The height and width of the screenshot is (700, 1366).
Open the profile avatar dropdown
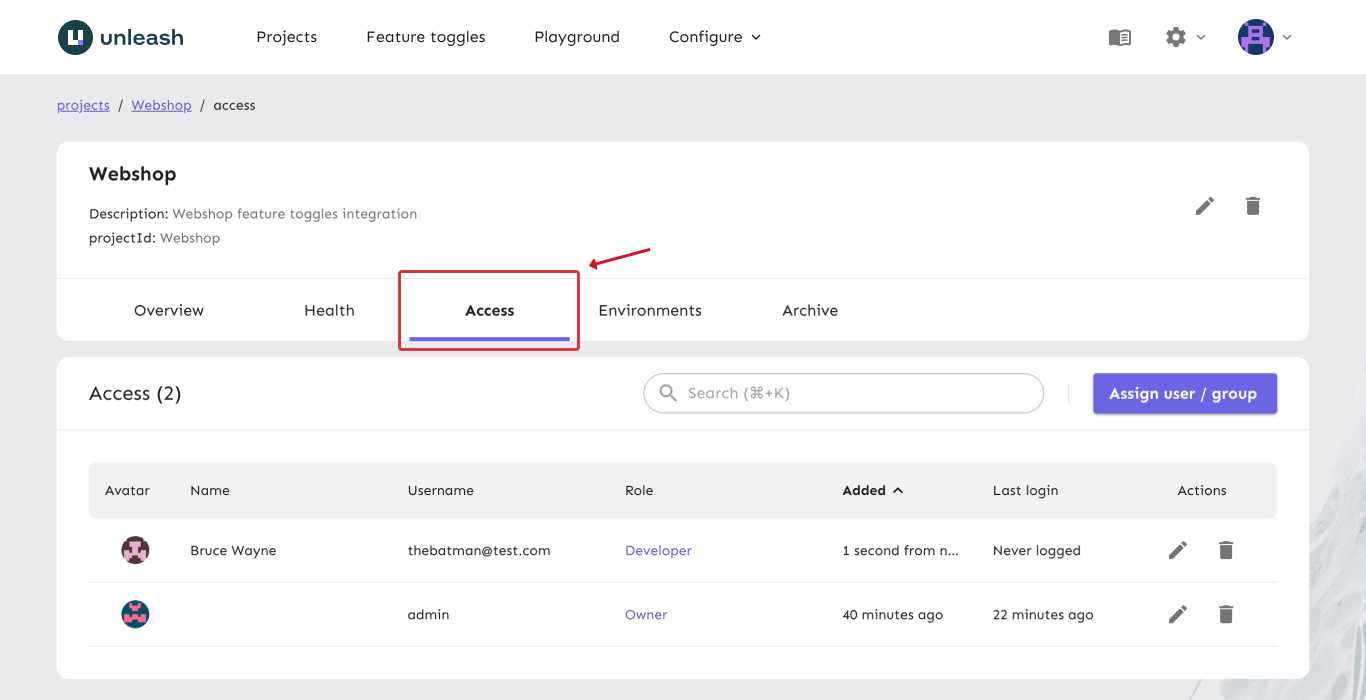(x=1262, y=37)
